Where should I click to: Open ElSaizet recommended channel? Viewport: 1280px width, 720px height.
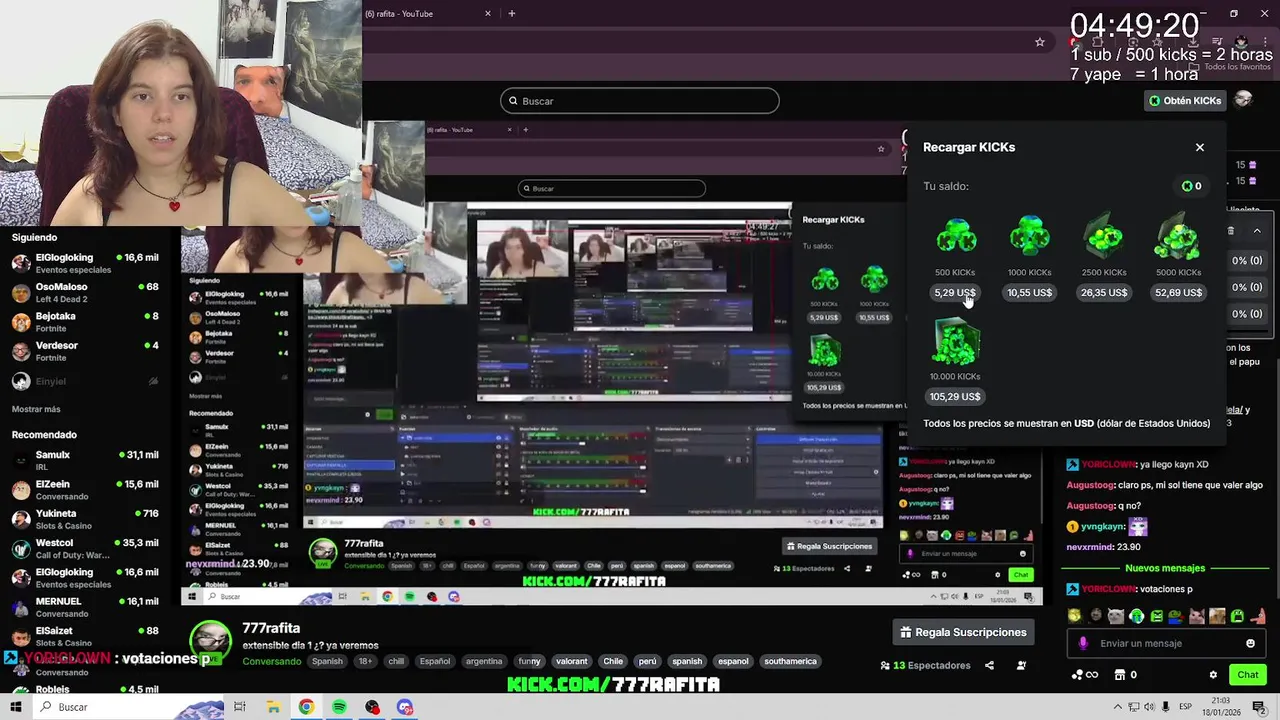85,636
